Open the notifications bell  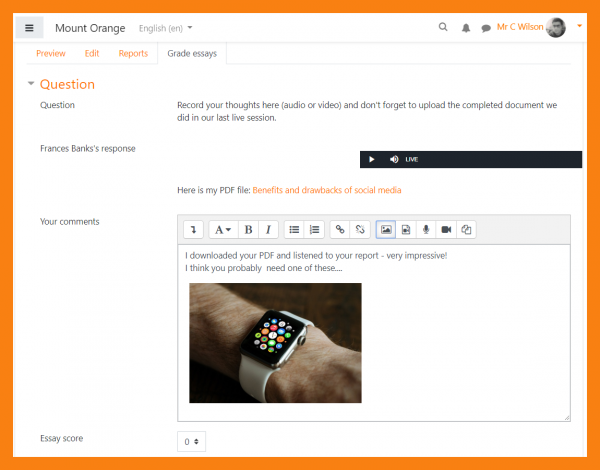point(466,27)
